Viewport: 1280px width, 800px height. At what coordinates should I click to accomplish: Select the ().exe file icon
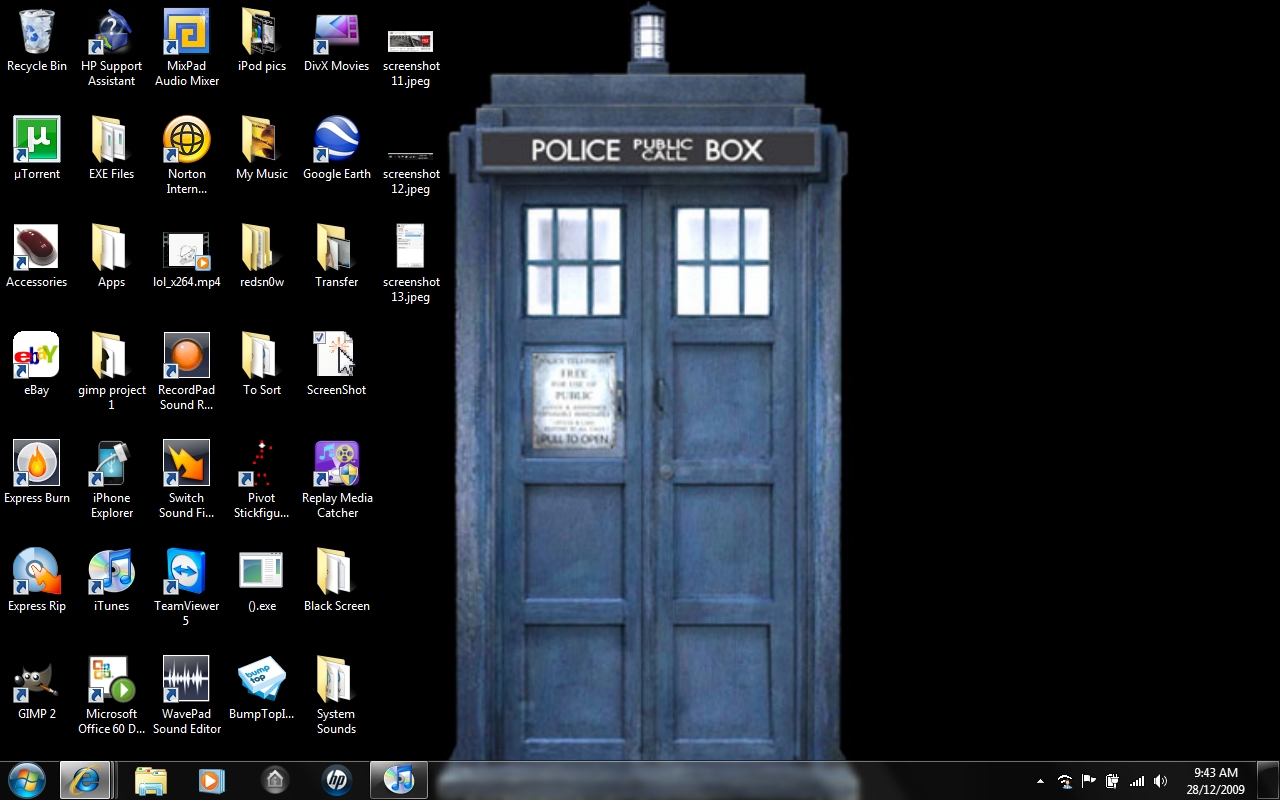[261, 572]
